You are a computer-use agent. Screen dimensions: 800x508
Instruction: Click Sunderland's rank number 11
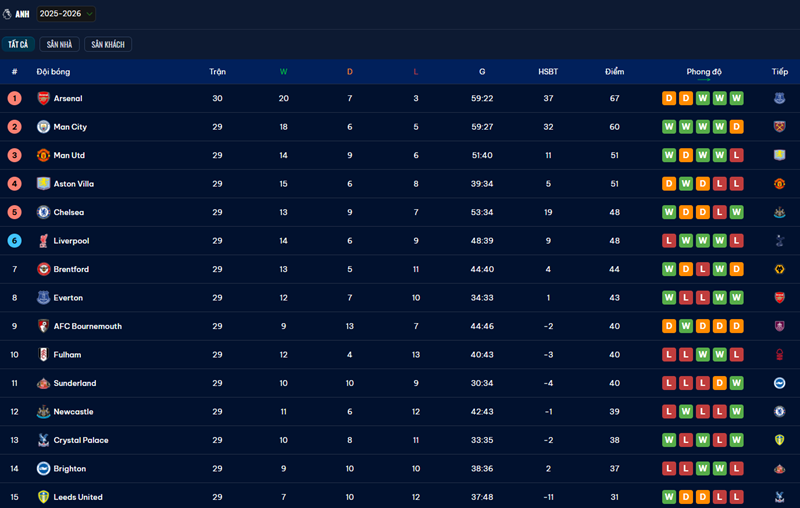tap(14, 383)
